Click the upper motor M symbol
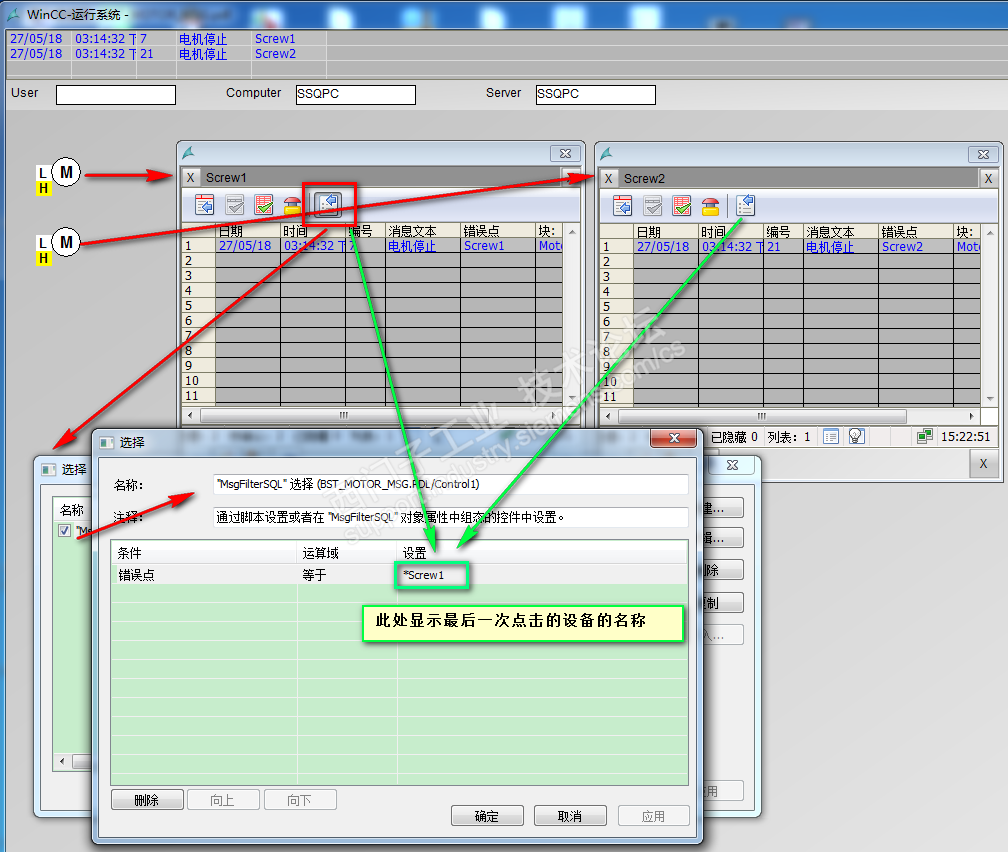 click(66, 172)
